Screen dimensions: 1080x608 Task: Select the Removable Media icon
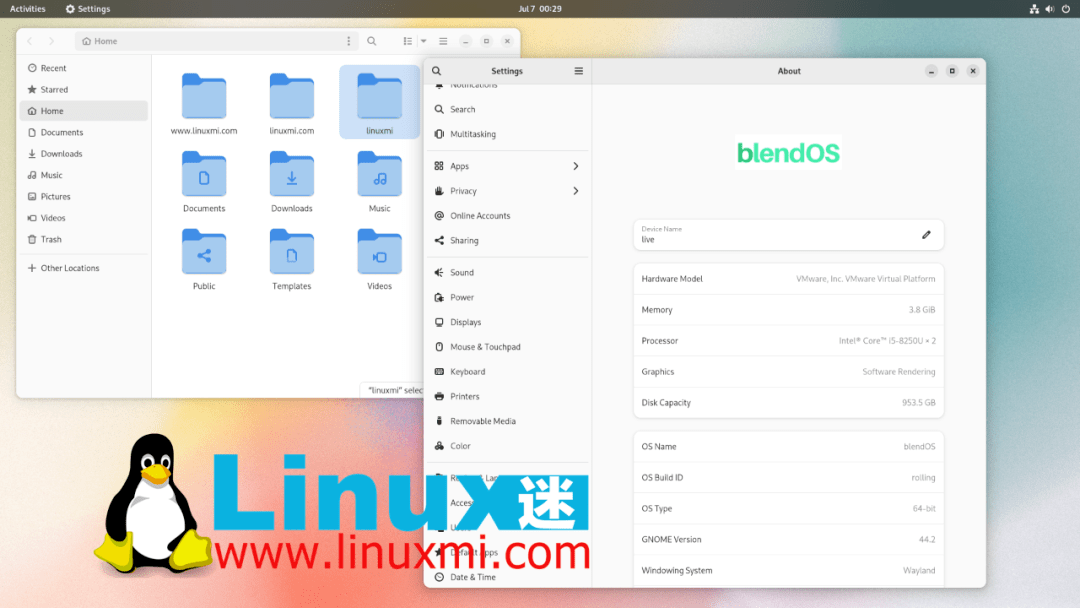[441, 421]
